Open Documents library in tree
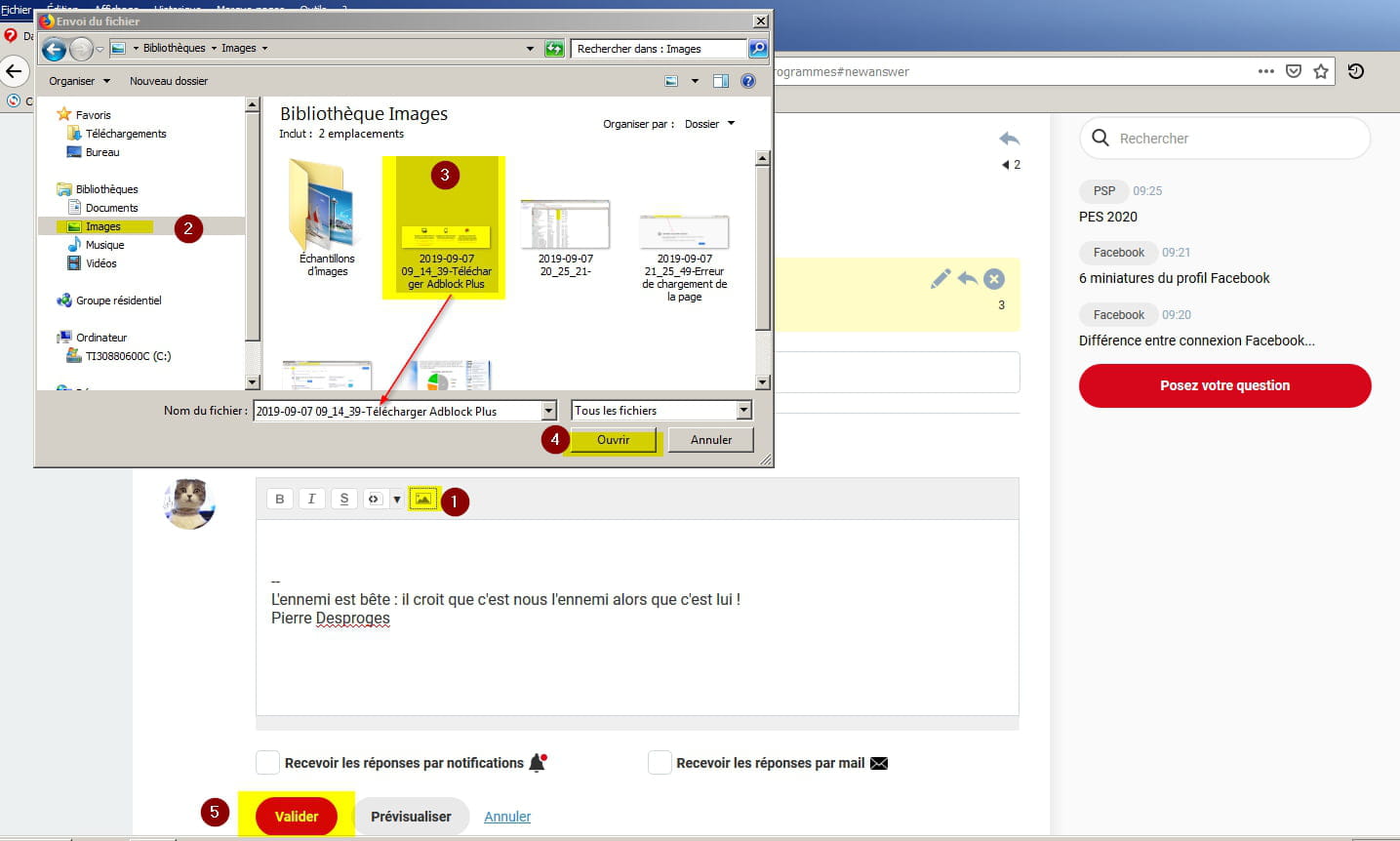The height and width of the screenshot is (841, 1400). [103, 208]
